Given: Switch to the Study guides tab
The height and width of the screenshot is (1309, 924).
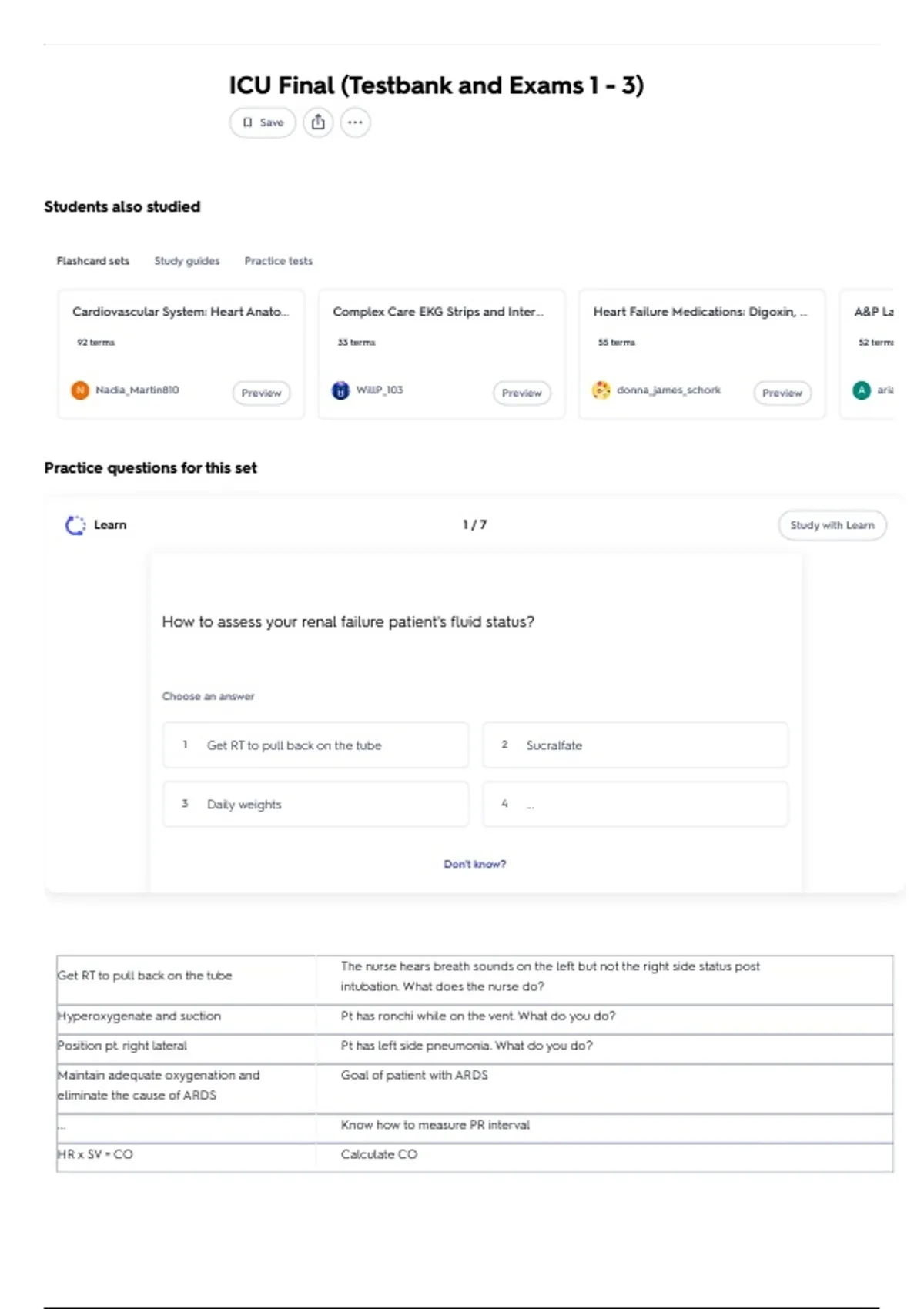Looking at the screenshot, I should [187, 261].
